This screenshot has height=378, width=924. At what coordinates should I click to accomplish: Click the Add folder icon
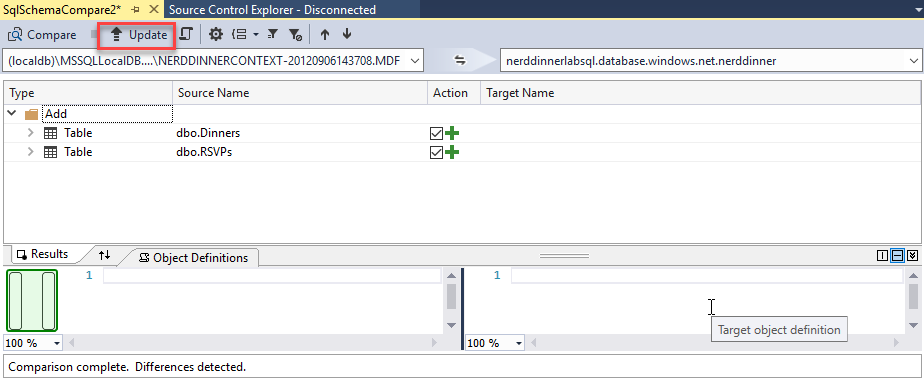pyautogui.click(x=31, y=114)
